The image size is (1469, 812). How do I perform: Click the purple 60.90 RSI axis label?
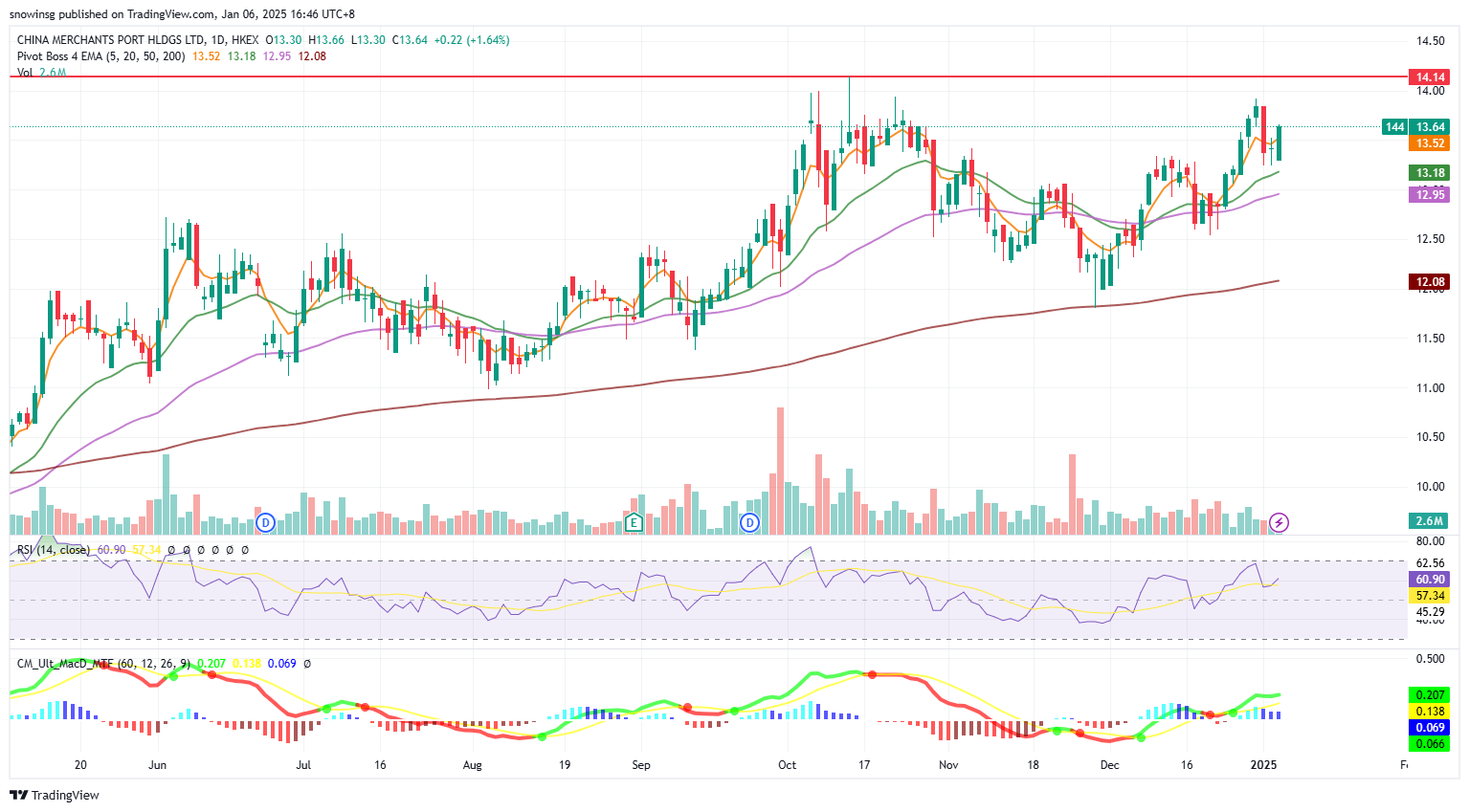(1430, 580)
